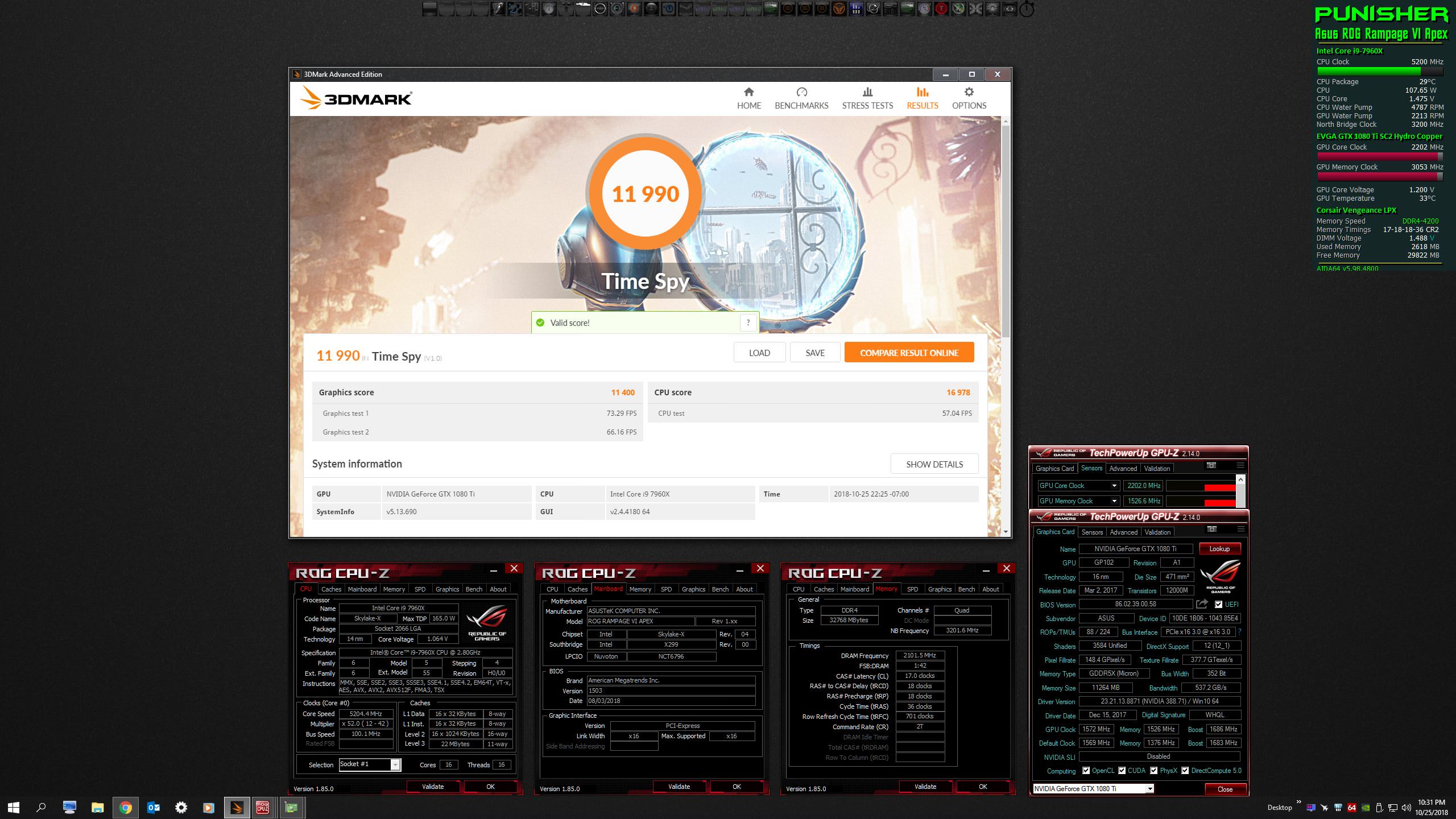
Task: Click Lookup in GPU-Z
Action: (x=1219, y=549)
